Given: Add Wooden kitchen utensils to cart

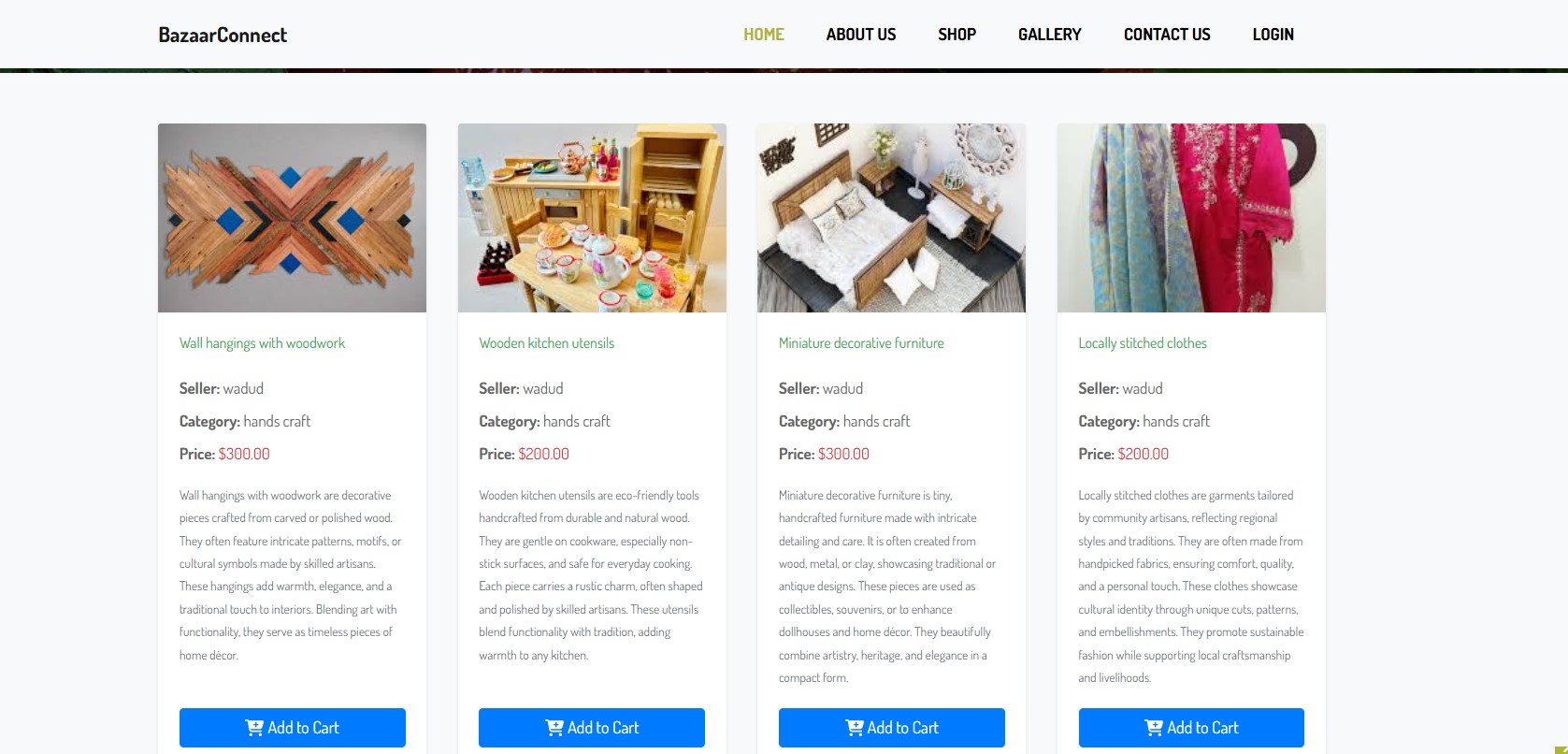Looking at the screenshot, I should click(x=592, y=728).
